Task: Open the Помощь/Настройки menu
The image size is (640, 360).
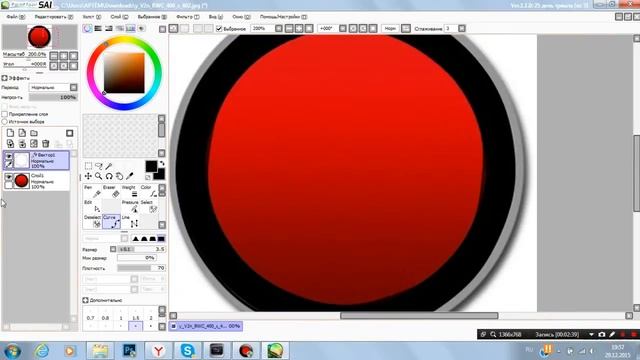Action: [x=283, y=17]
